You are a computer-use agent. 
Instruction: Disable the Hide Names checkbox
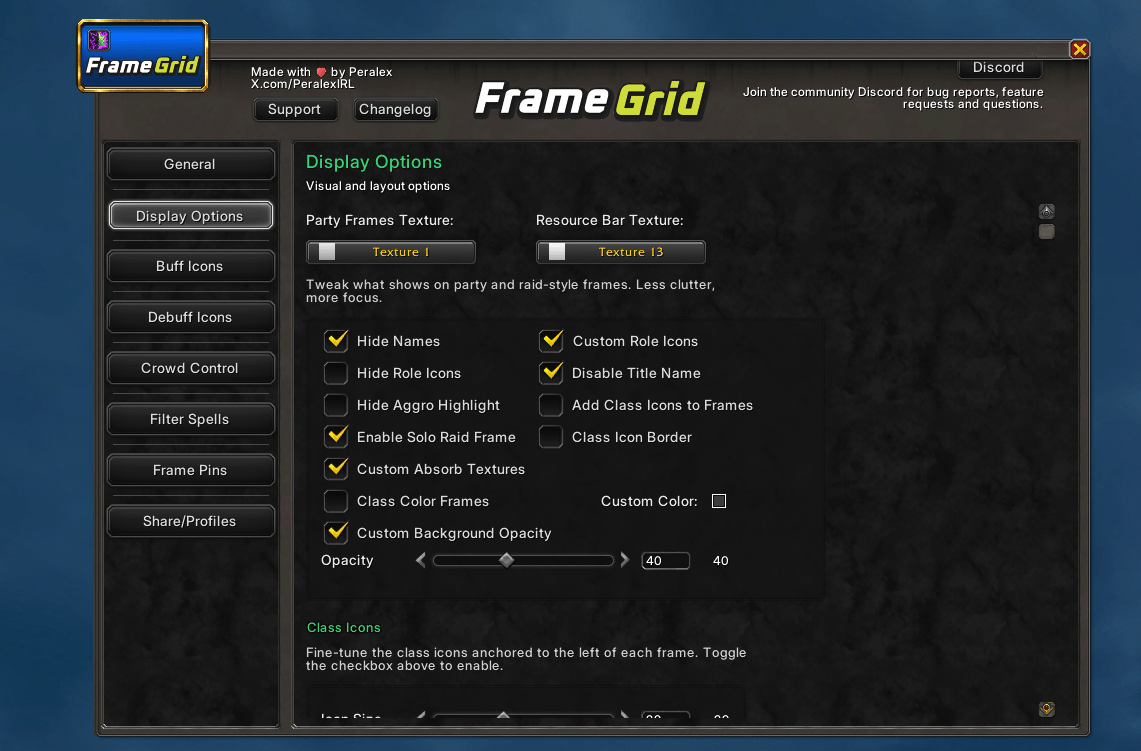tap(336, 341)
